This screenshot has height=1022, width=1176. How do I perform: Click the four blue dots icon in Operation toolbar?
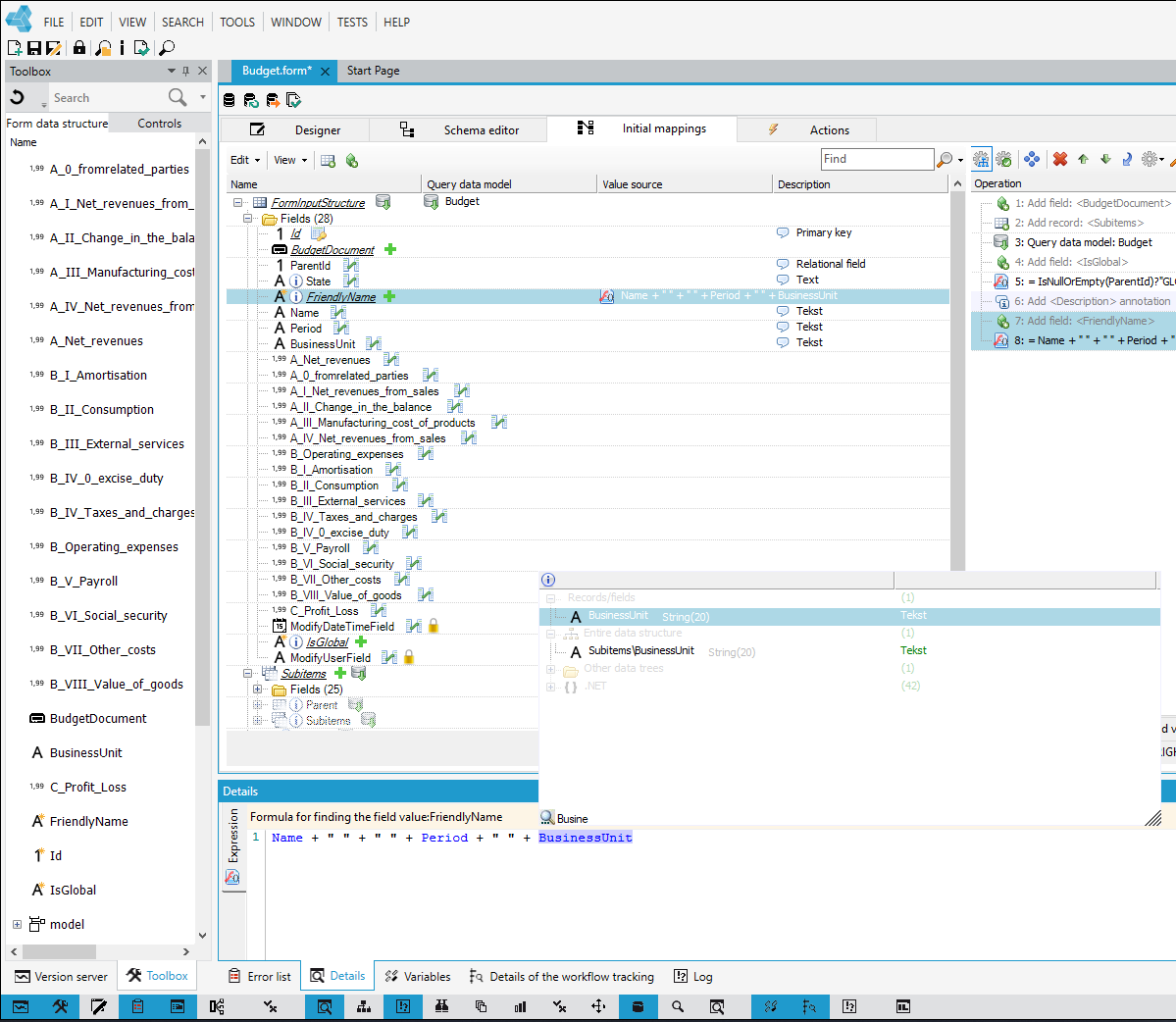point(1032,159)
